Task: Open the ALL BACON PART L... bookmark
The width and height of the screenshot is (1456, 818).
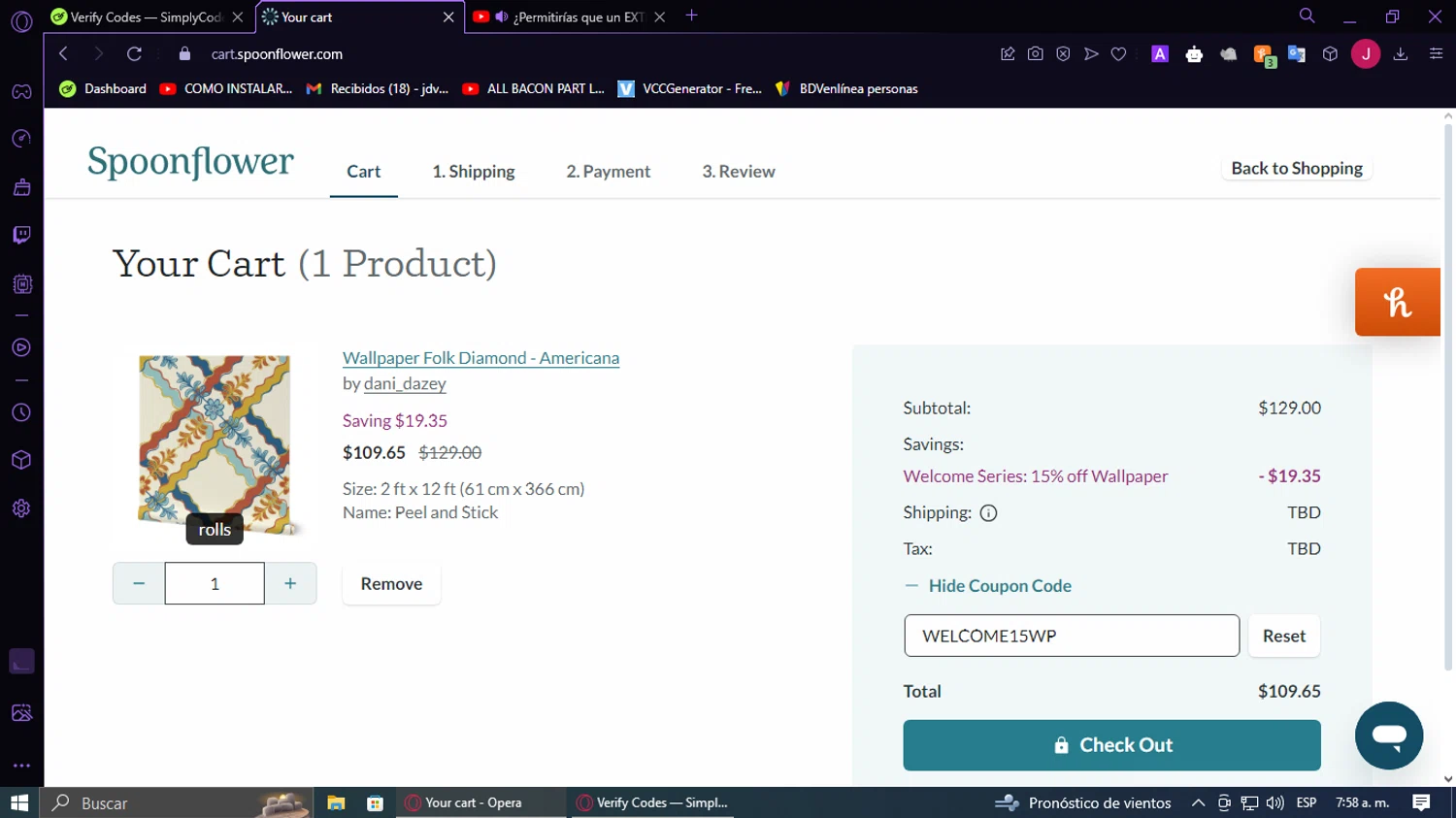Action: tap(533, 88)
